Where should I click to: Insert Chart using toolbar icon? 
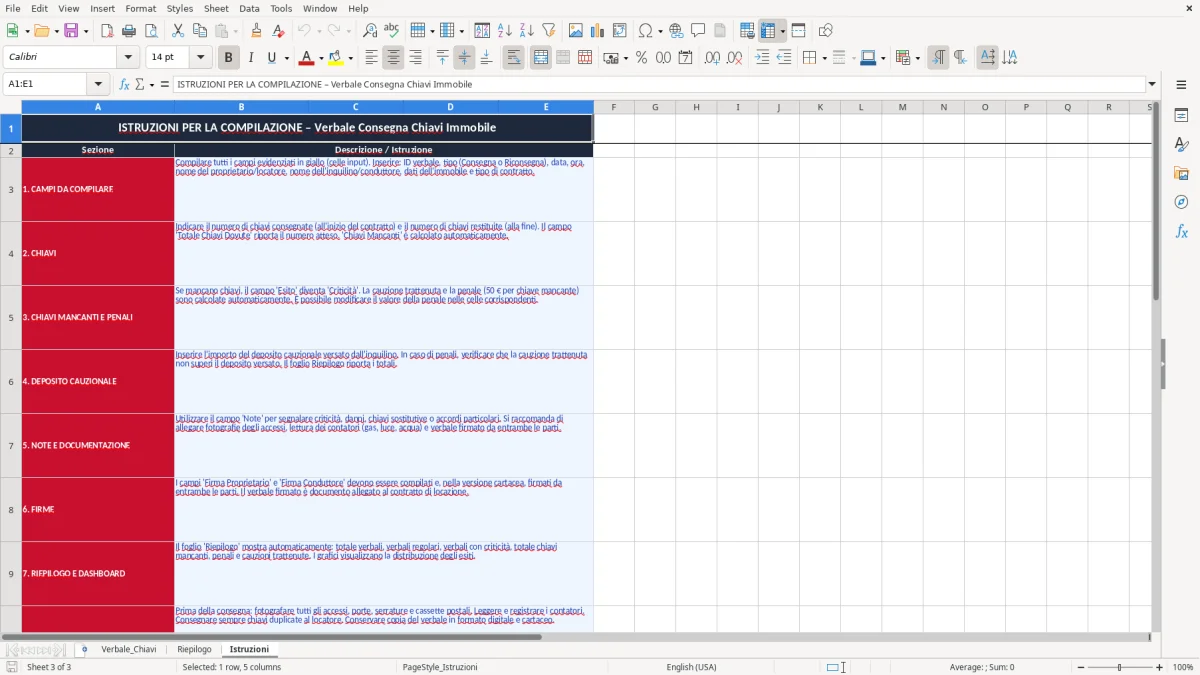pyautogui.click(x=598, y=31)
